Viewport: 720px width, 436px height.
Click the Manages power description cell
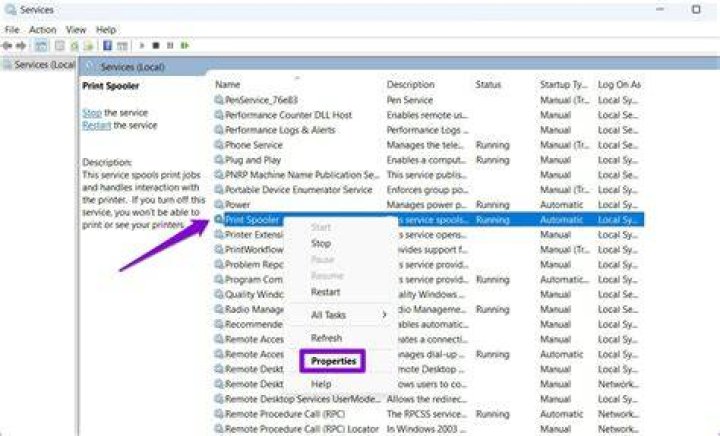pos(426,204)
